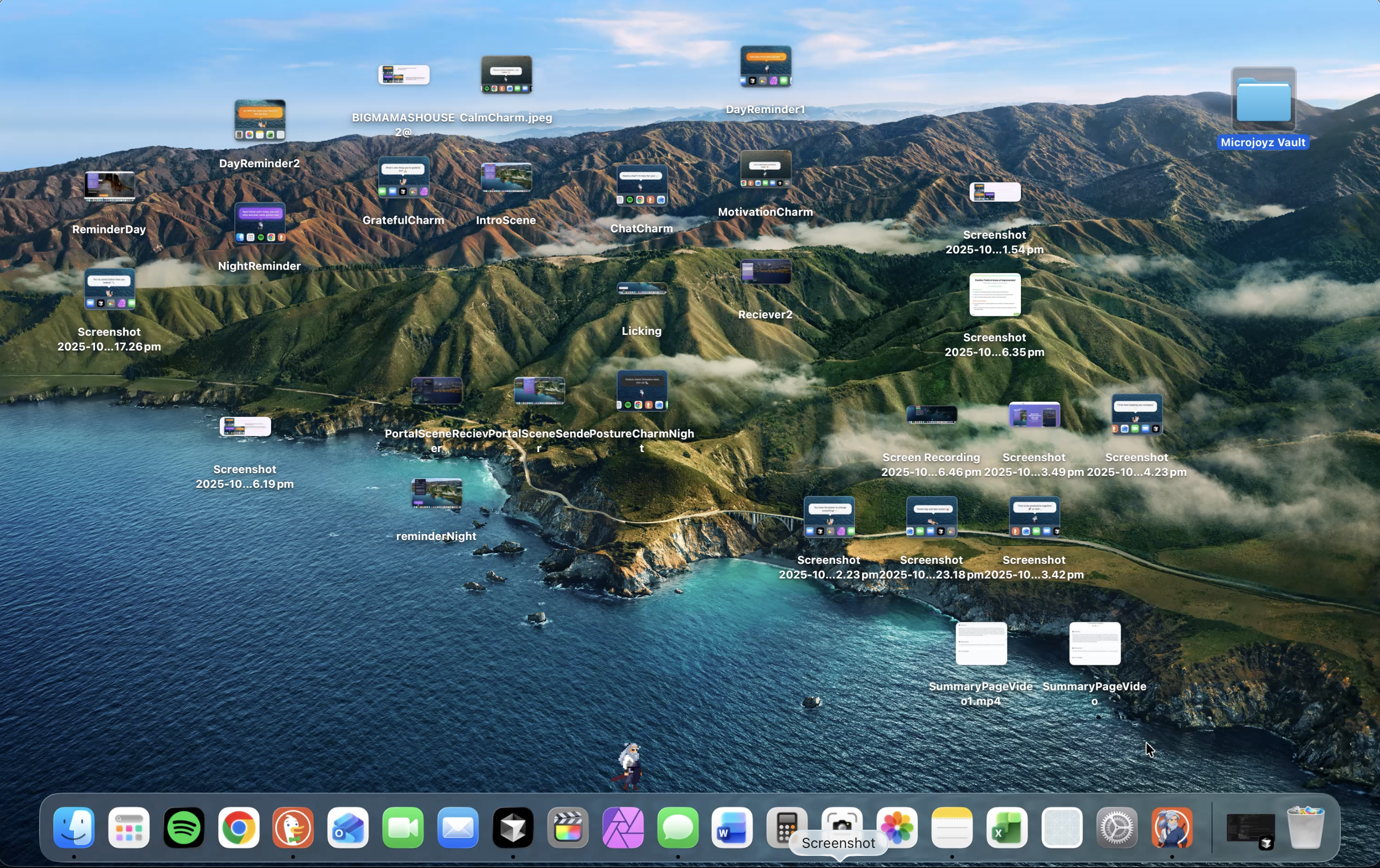This screenshot has width=1380, height=868.
Task: Select the Reciever2 desktop file
Action: (765, 272)
